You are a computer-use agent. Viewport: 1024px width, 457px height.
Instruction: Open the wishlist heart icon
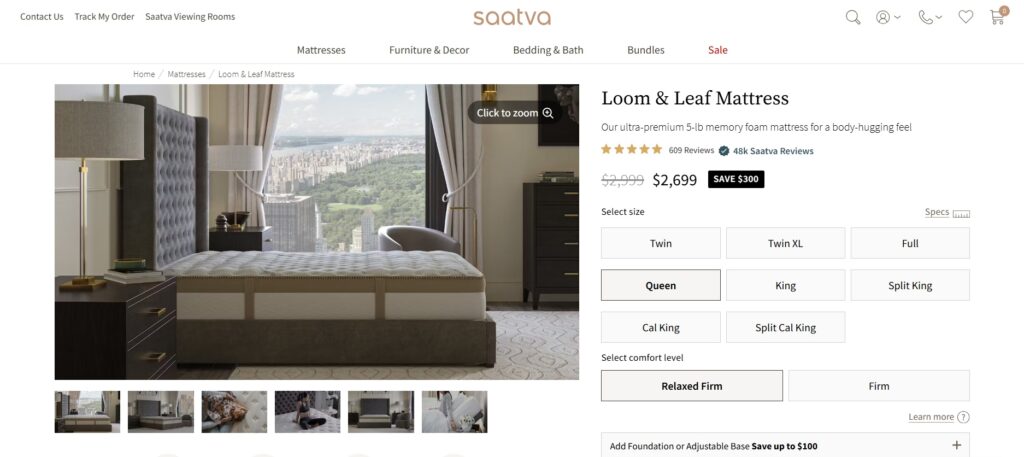click(965, 17)
